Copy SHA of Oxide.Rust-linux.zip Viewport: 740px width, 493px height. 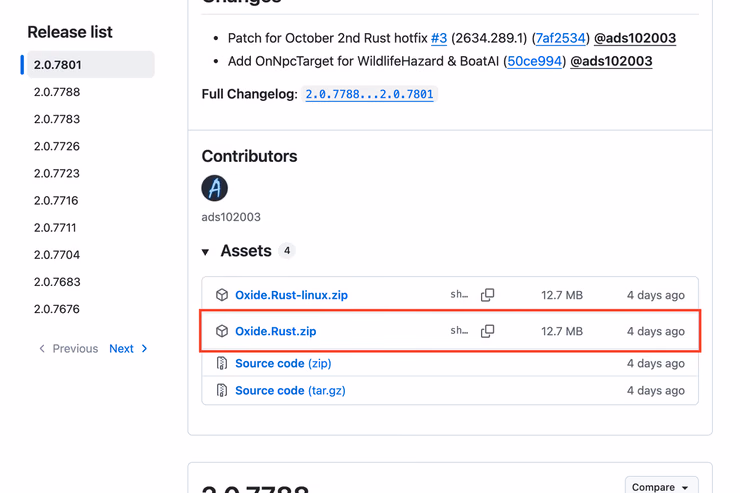tap(488, 295)
